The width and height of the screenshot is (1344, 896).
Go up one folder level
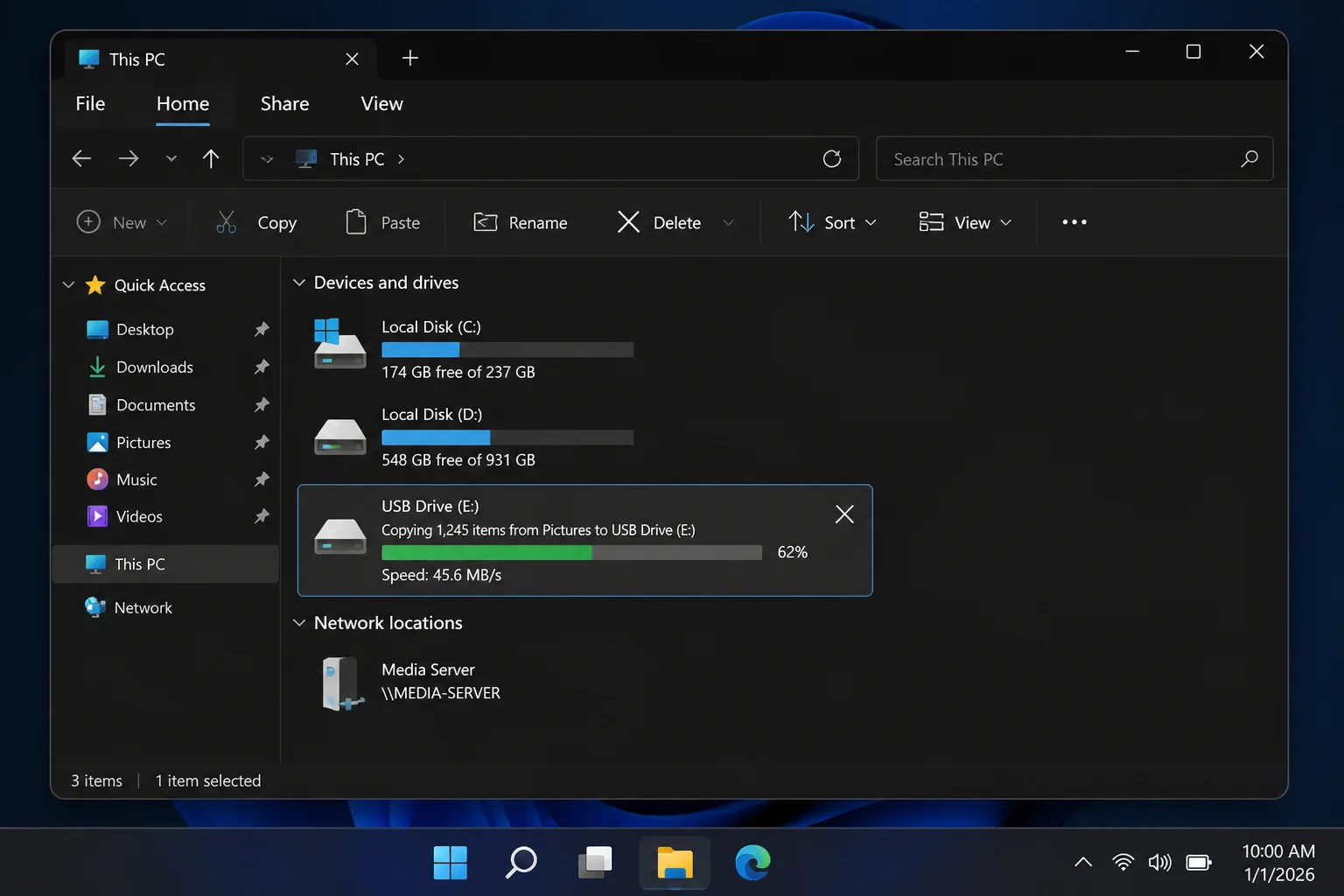point(211,158)
